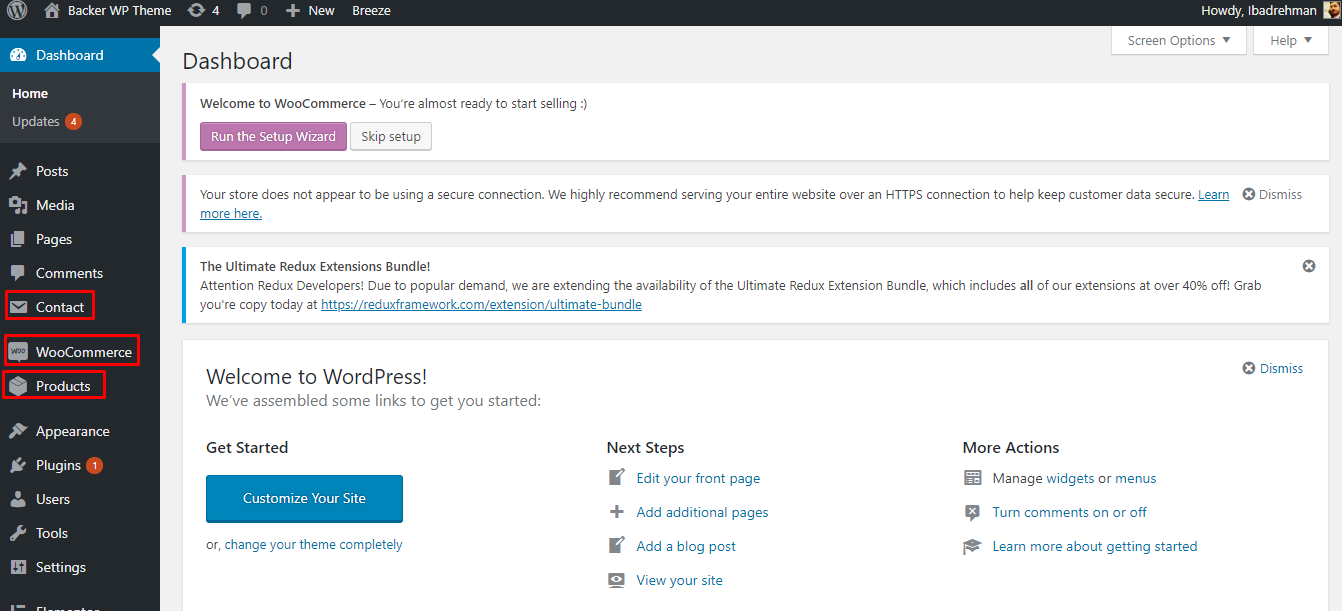Go to Updates submenu item

36,121
